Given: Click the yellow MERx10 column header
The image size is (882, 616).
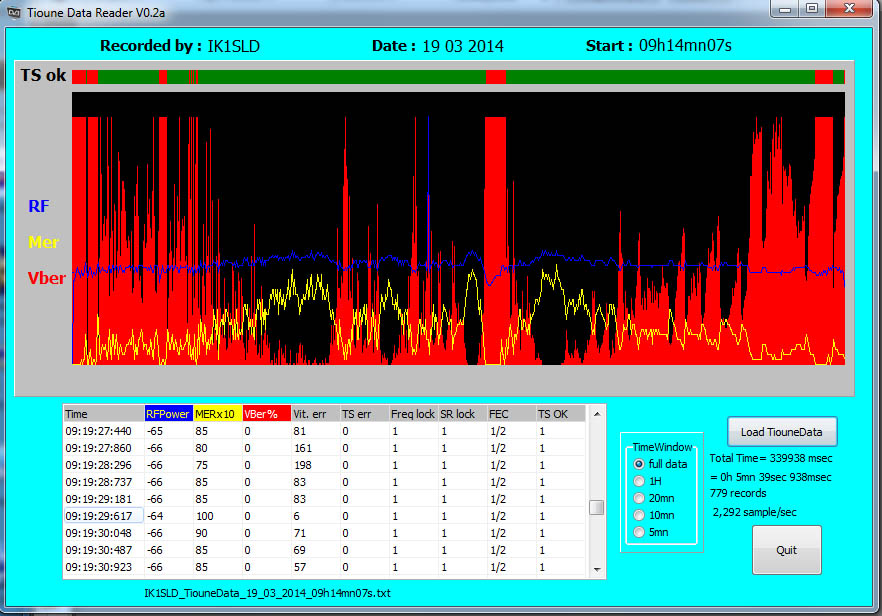Looking at the screenshot, I should point(217,413).
